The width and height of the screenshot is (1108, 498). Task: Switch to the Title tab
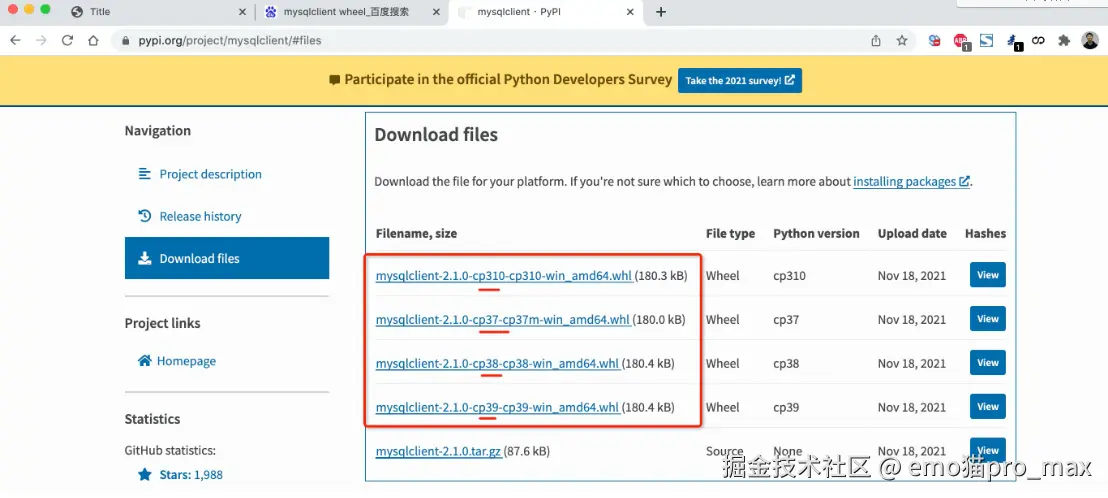pyautogui.click(x=159, y=12)
